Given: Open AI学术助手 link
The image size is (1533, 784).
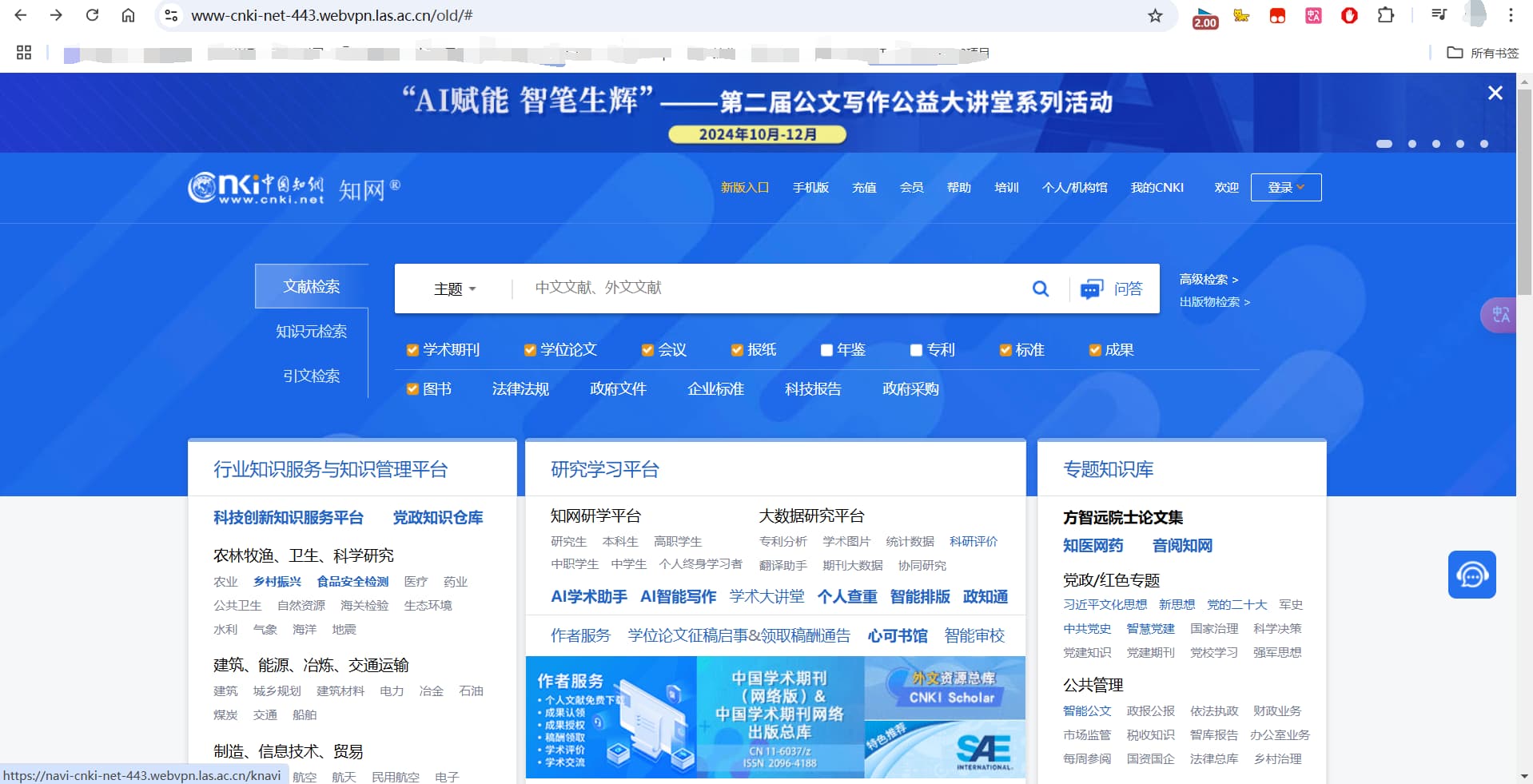Looking at the screenshot, I should (589, 596).
